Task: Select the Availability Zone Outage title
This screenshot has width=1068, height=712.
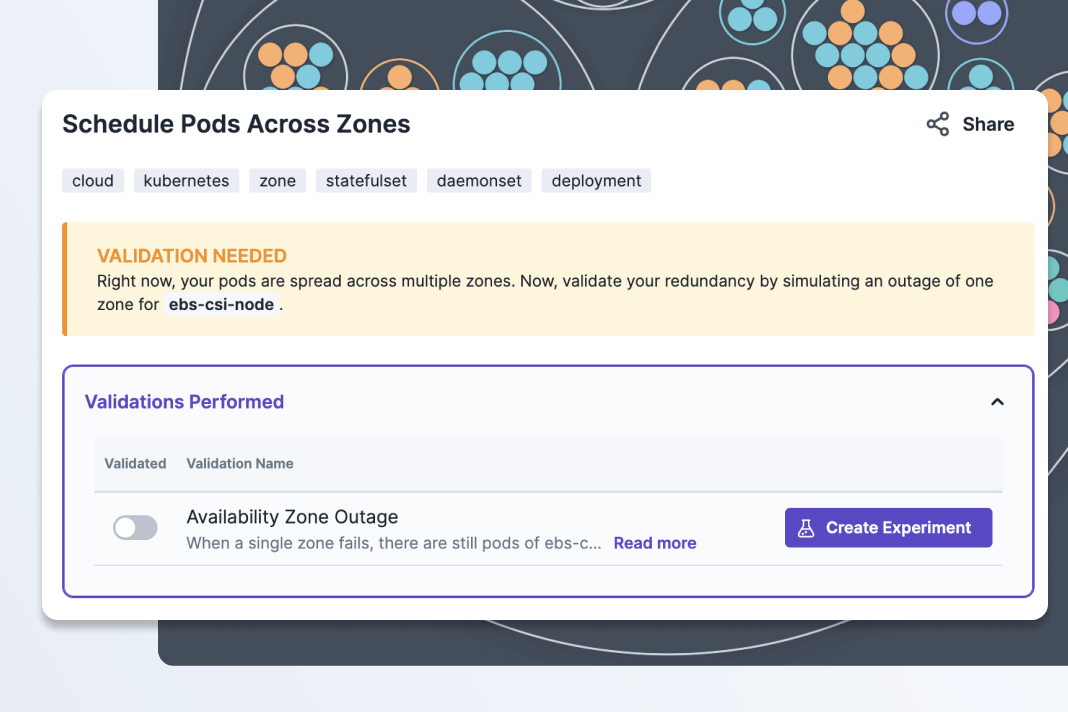Action: [292, 517]
